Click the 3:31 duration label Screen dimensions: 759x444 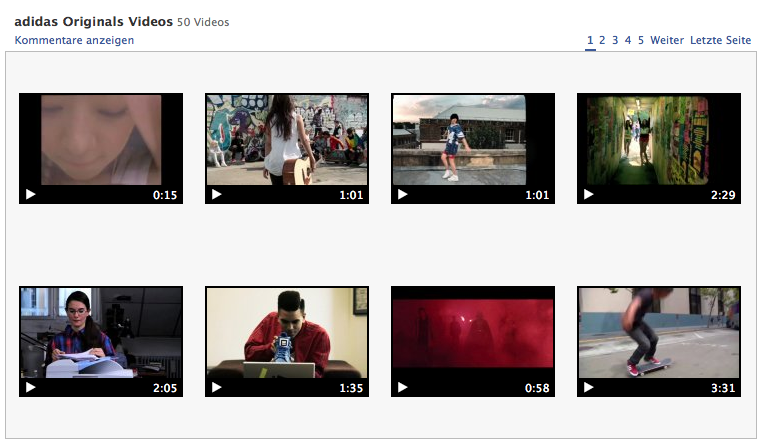coord(723,388)
